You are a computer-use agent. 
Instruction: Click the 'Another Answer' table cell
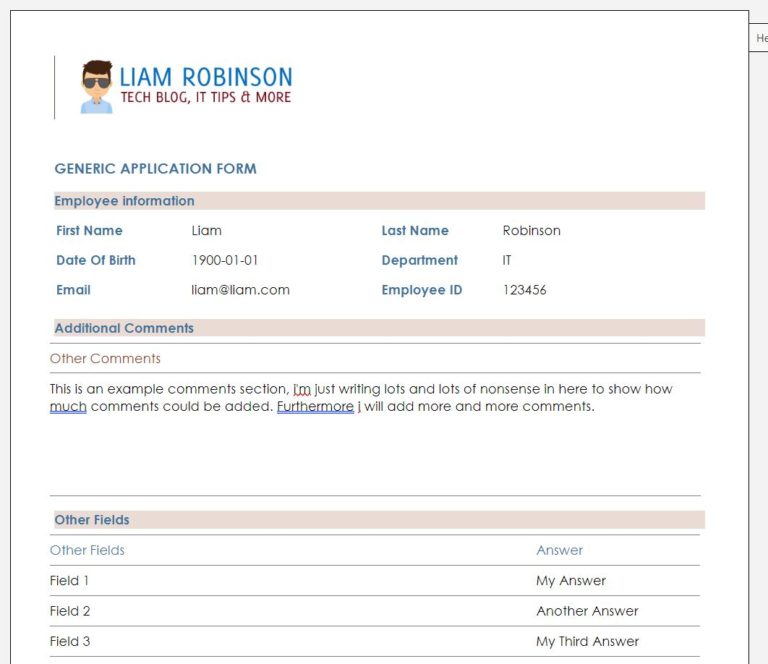pos(587,611)
